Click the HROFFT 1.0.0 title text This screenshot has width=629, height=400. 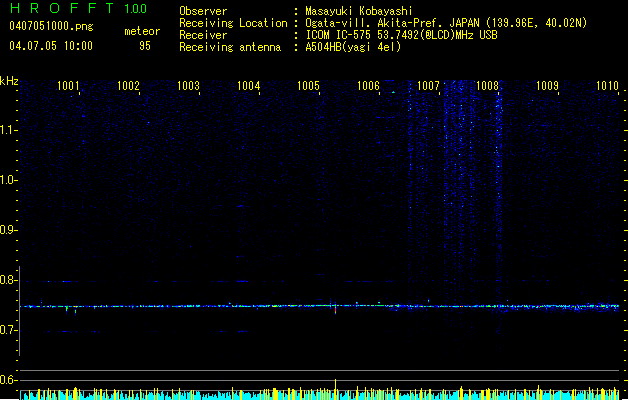click(x=79, y=8)
